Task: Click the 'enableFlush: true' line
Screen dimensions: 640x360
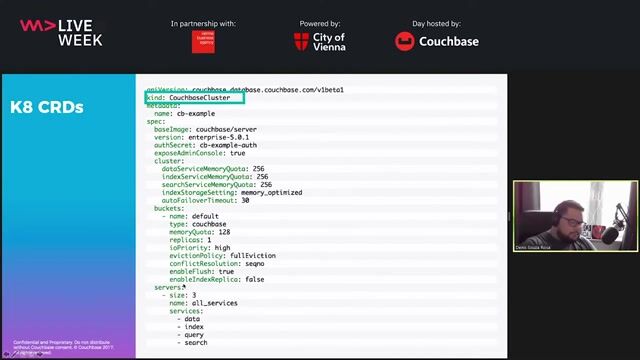Action: pos(202,271)
